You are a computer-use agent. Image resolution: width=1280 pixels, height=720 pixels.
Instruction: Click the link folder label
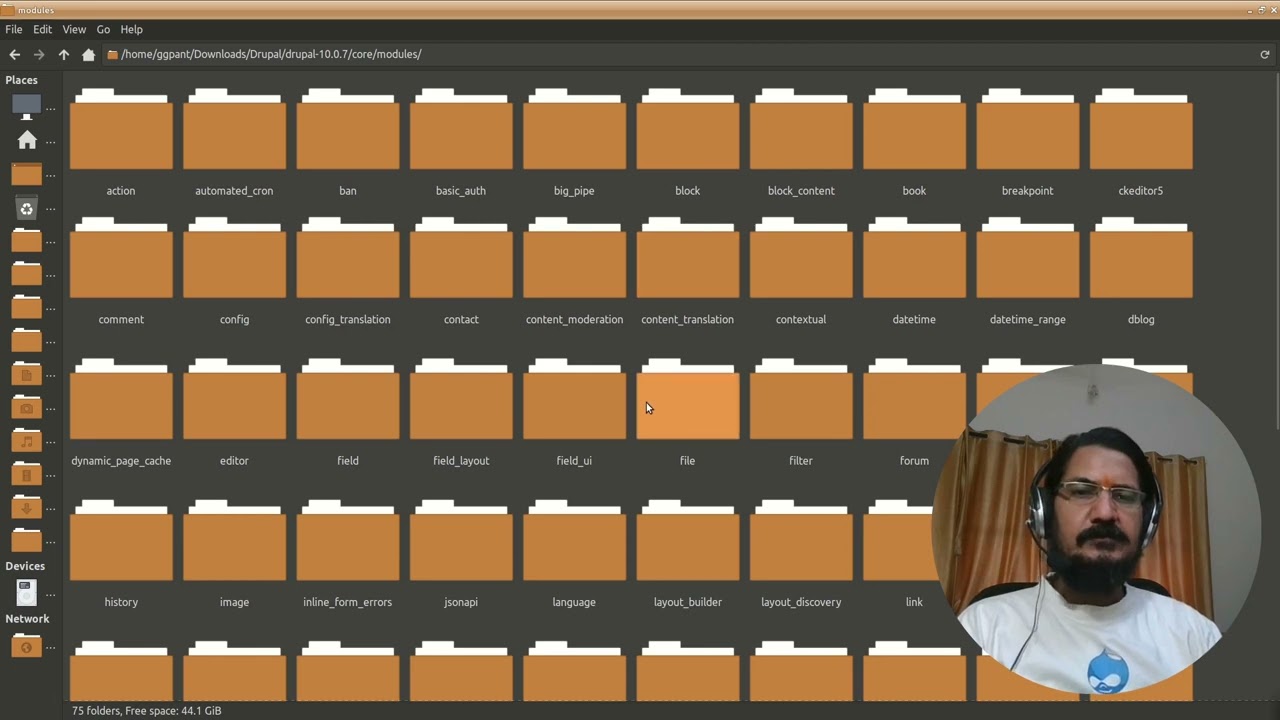[914, 602]
